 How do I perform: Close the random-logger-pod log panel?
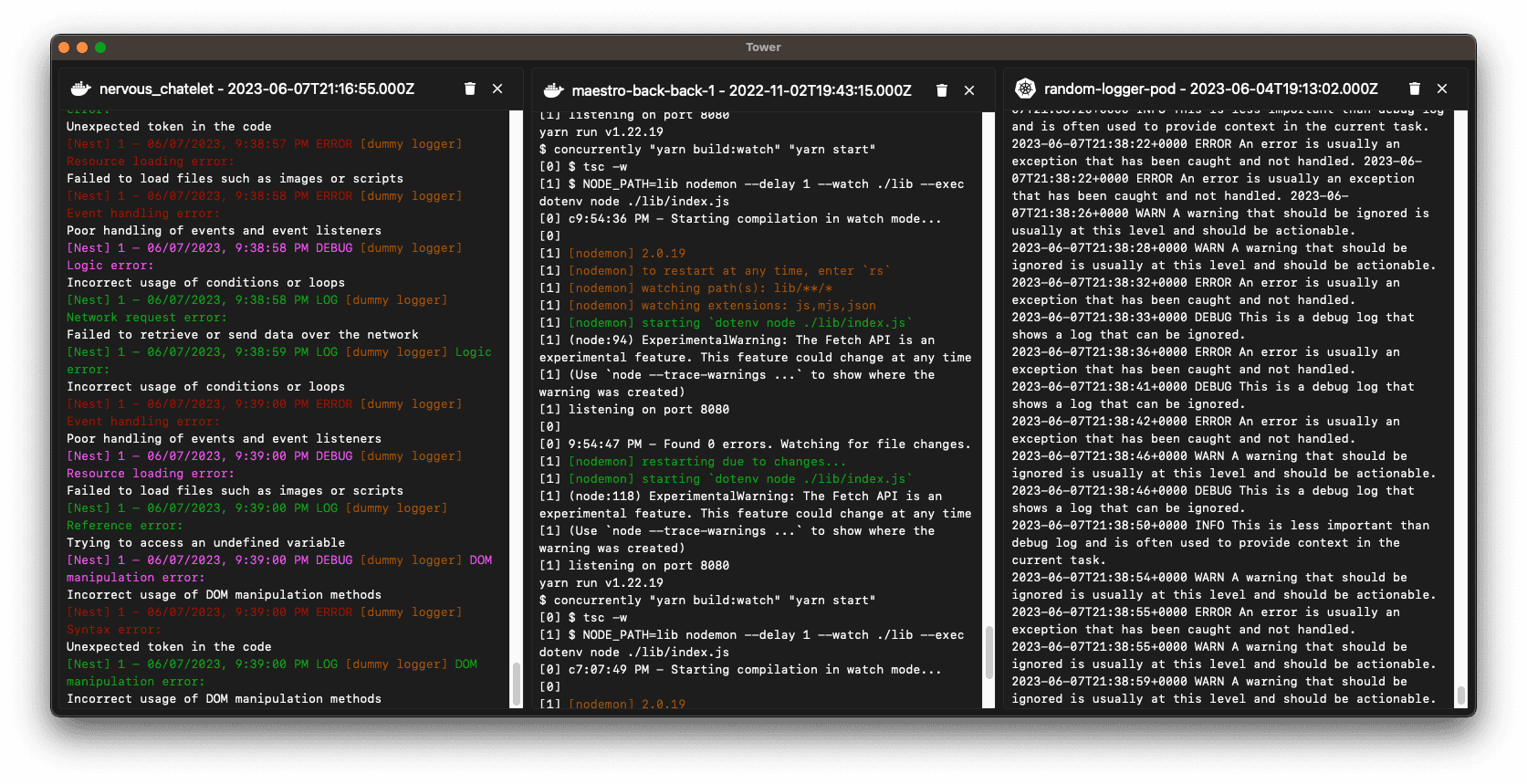[1442, 89]
